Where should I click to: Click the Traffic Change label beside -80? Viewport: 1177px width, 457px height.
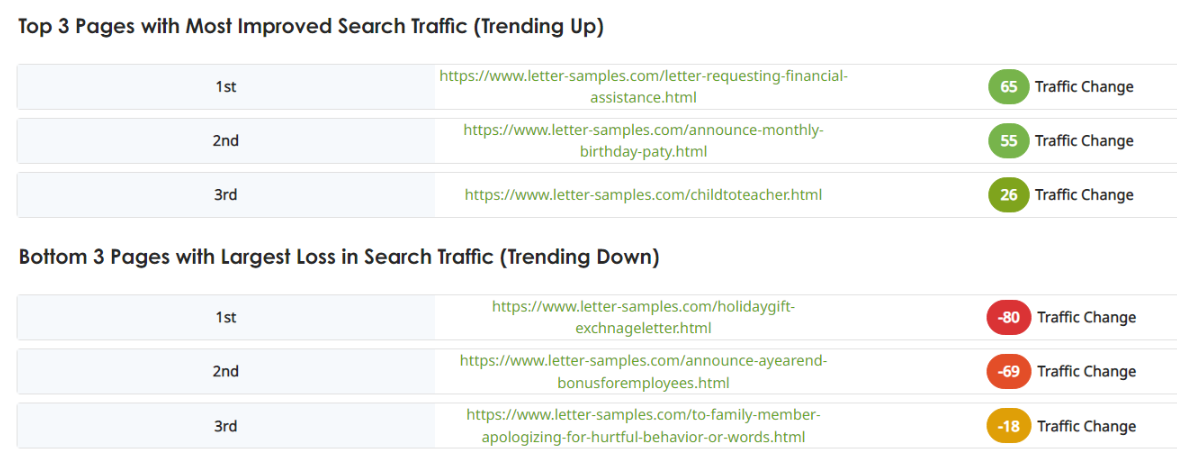pyautogui.click(x=1086, y=318)
